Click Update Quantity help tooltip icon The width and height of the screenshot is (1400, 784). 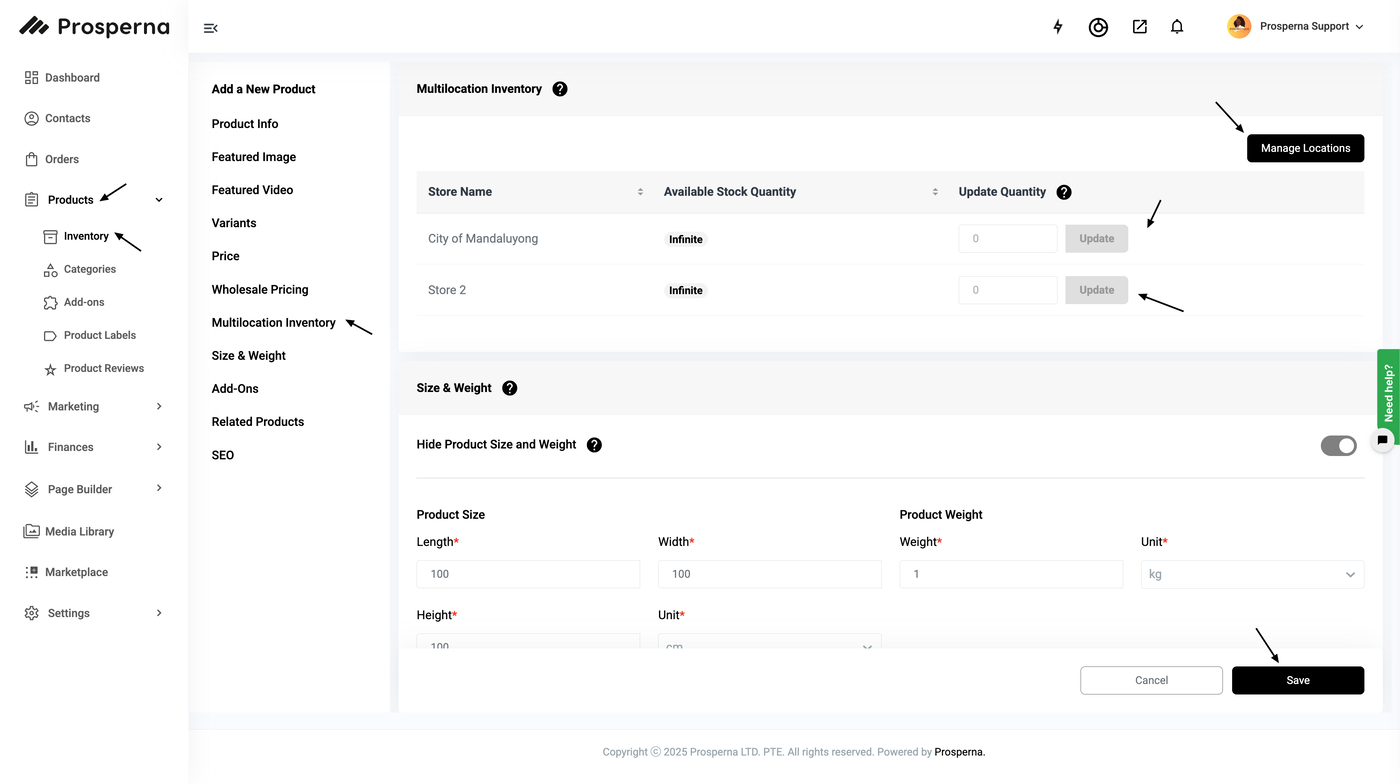tap(1064, 192)
